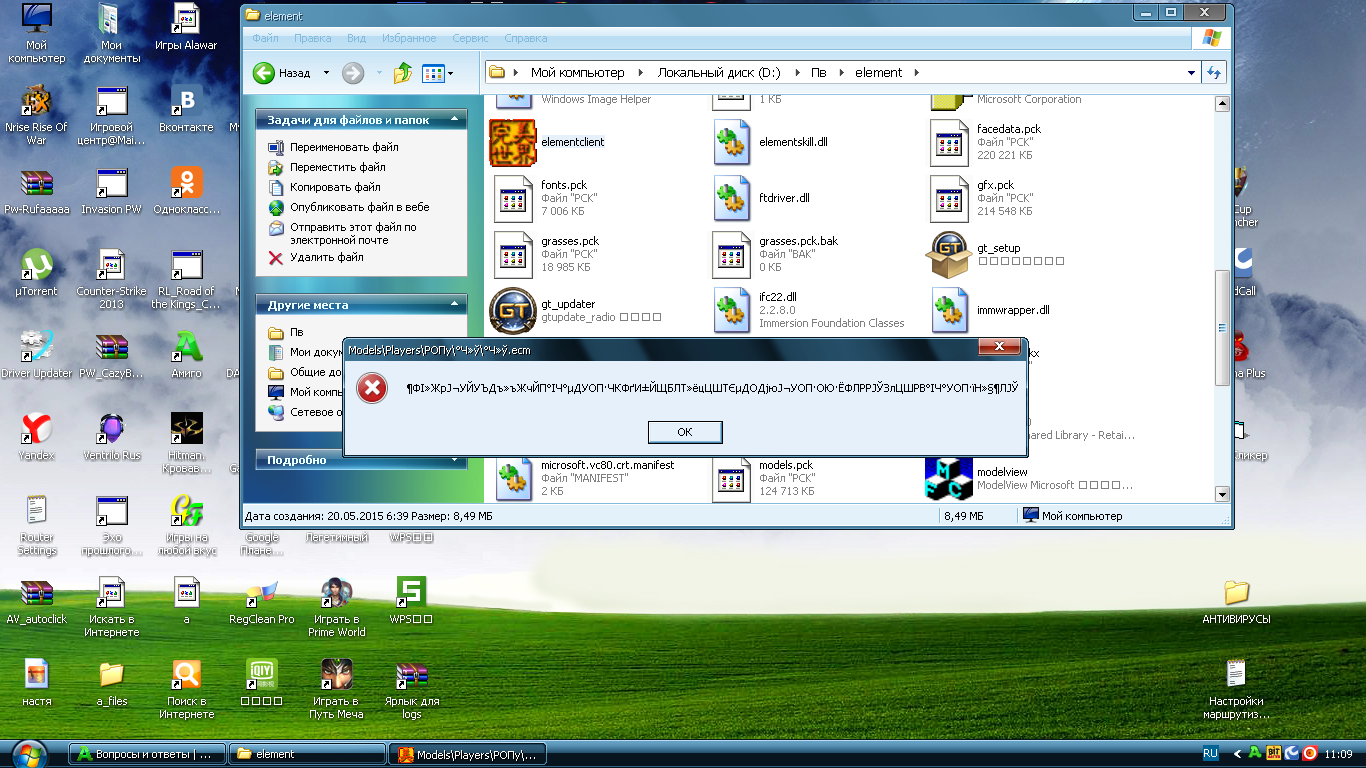Open the Избранное menu

(x=409, y=38)
